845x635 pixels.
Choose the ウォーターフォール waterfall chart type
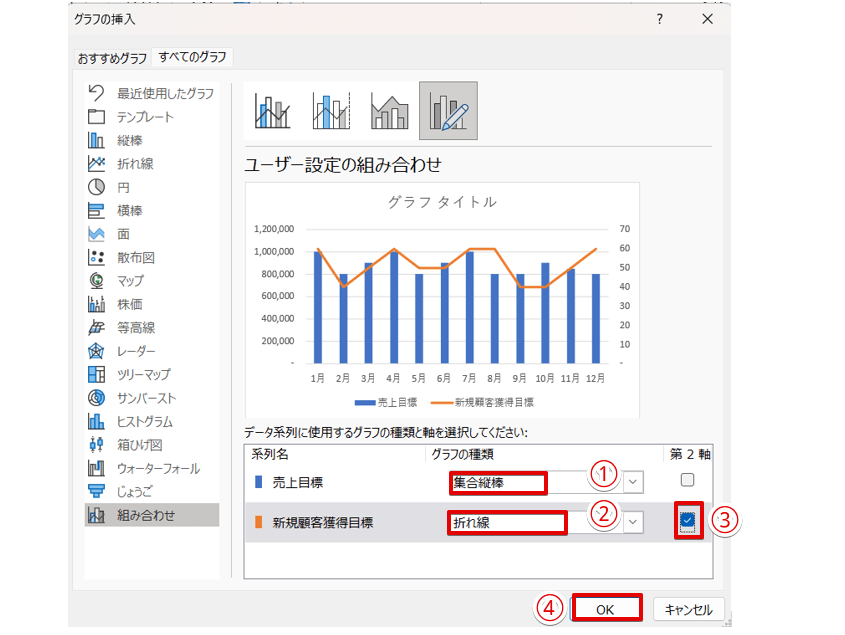coord(97,468)
